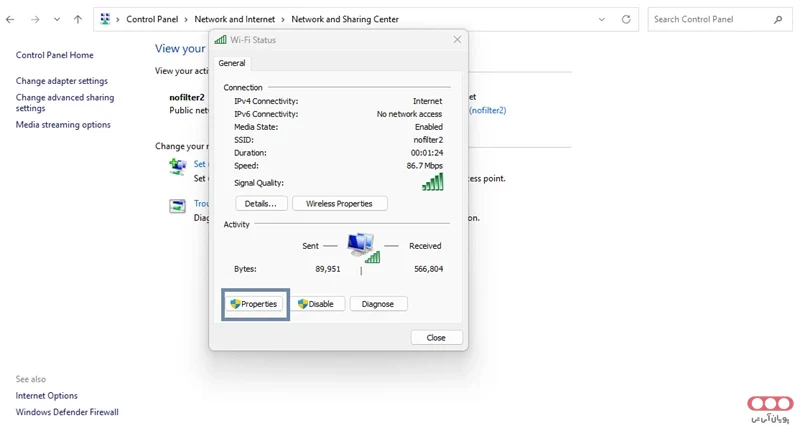Click the signal quality bars icon
Screen dimensions: 800x428
pyautogui.click(x=432, y=182)
